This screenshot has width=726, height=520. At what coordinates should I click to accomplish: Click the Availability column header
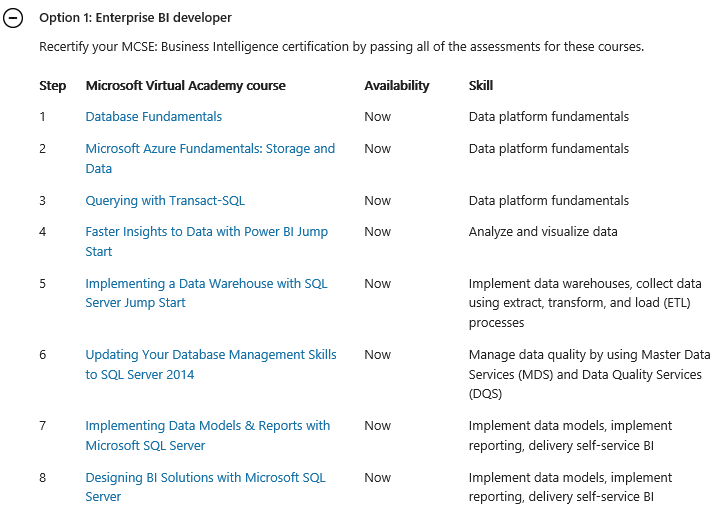pos(397,86)
